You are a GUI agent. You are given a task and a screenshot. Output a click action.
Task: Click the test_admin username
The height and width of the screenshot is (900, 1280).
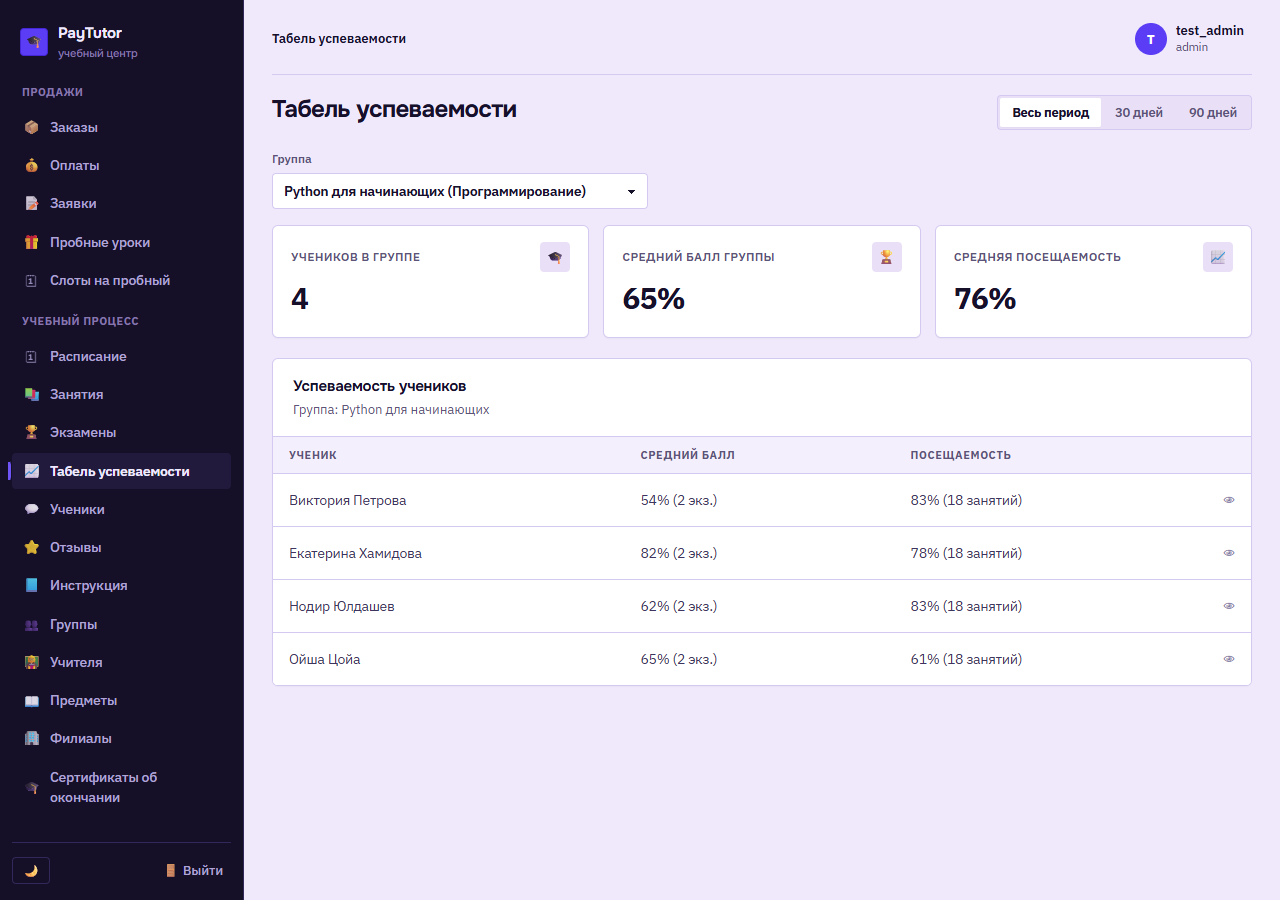(1210, 31)
